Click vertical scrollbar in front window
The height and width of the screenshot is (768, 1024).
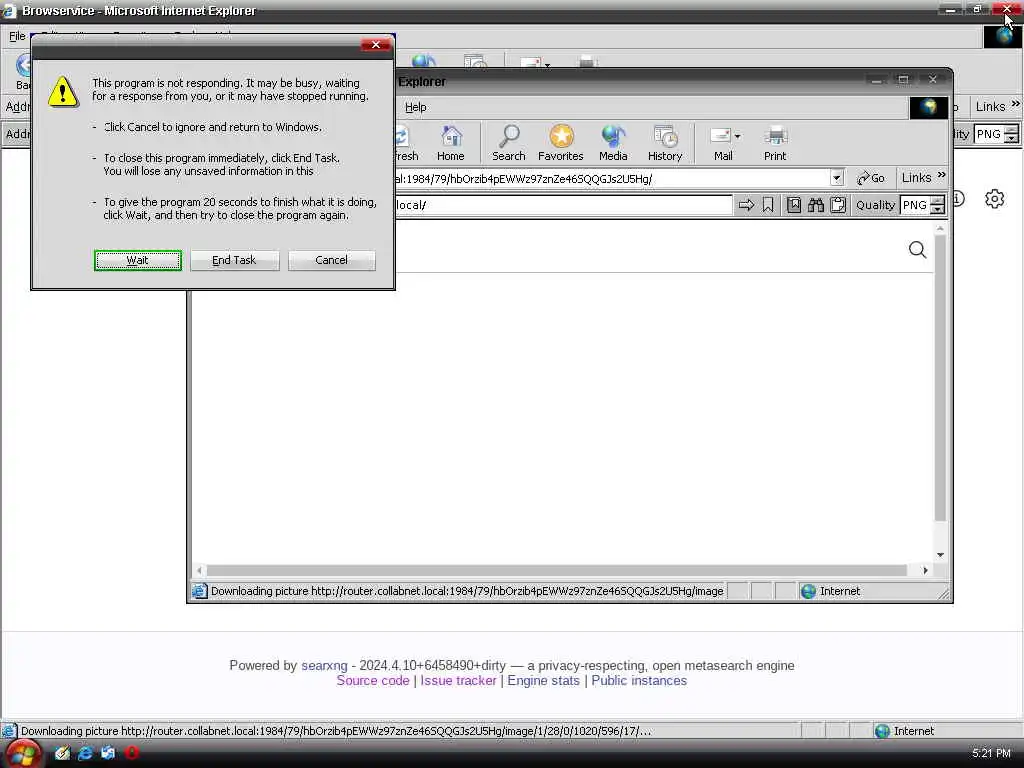pyautogui.click(x=940, y=377)
